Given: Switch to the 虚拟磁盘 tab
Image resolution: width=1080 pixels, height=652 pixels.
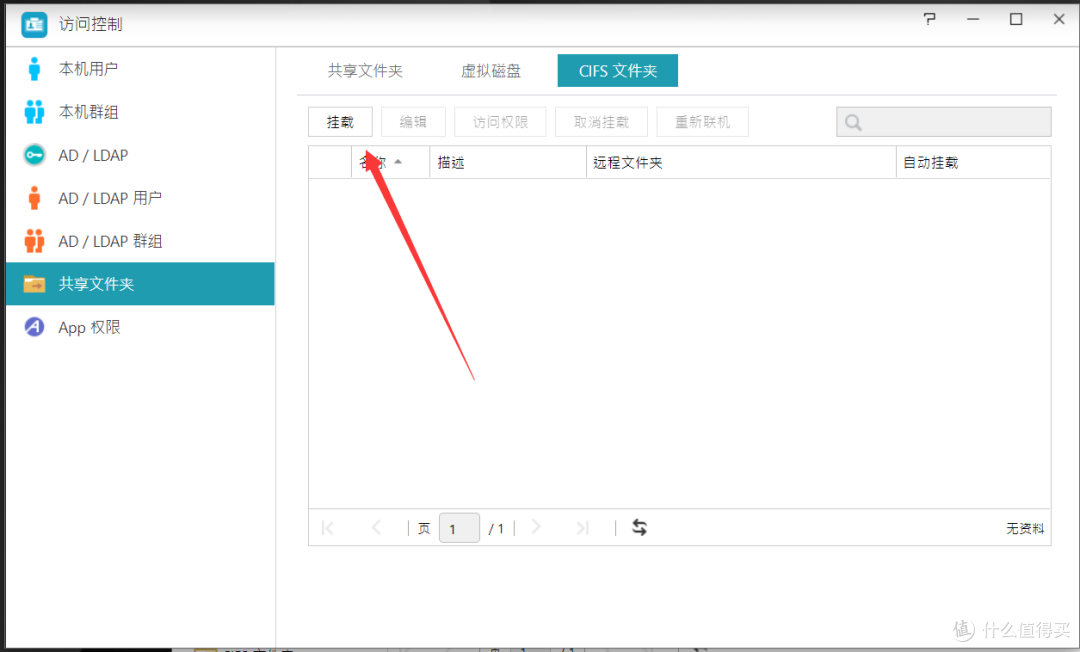Looking at the screenshot, I should coord(490,71).
